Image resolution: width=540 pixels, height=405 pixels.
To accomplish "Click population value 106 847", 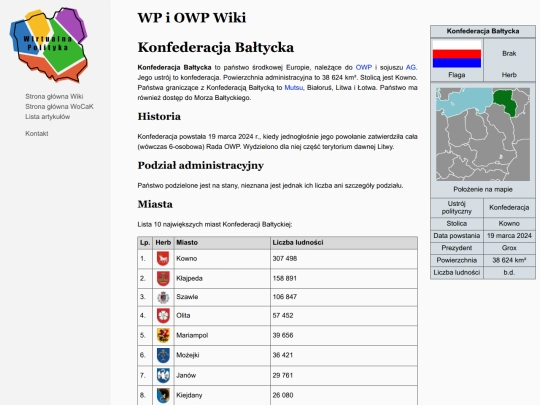I will tap(284, 297).
